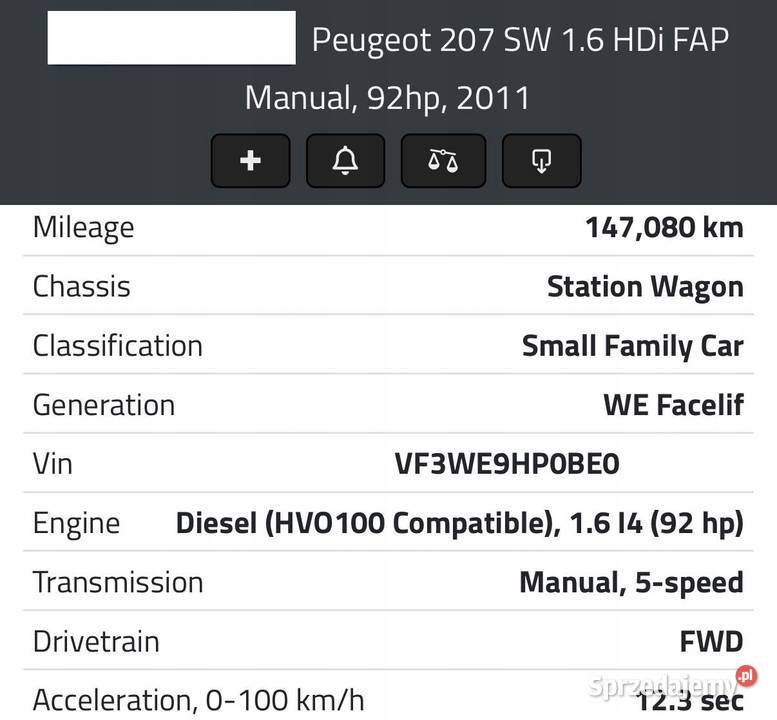Click the Manual, 92hp, 2011 subtitle

point(387,98)
